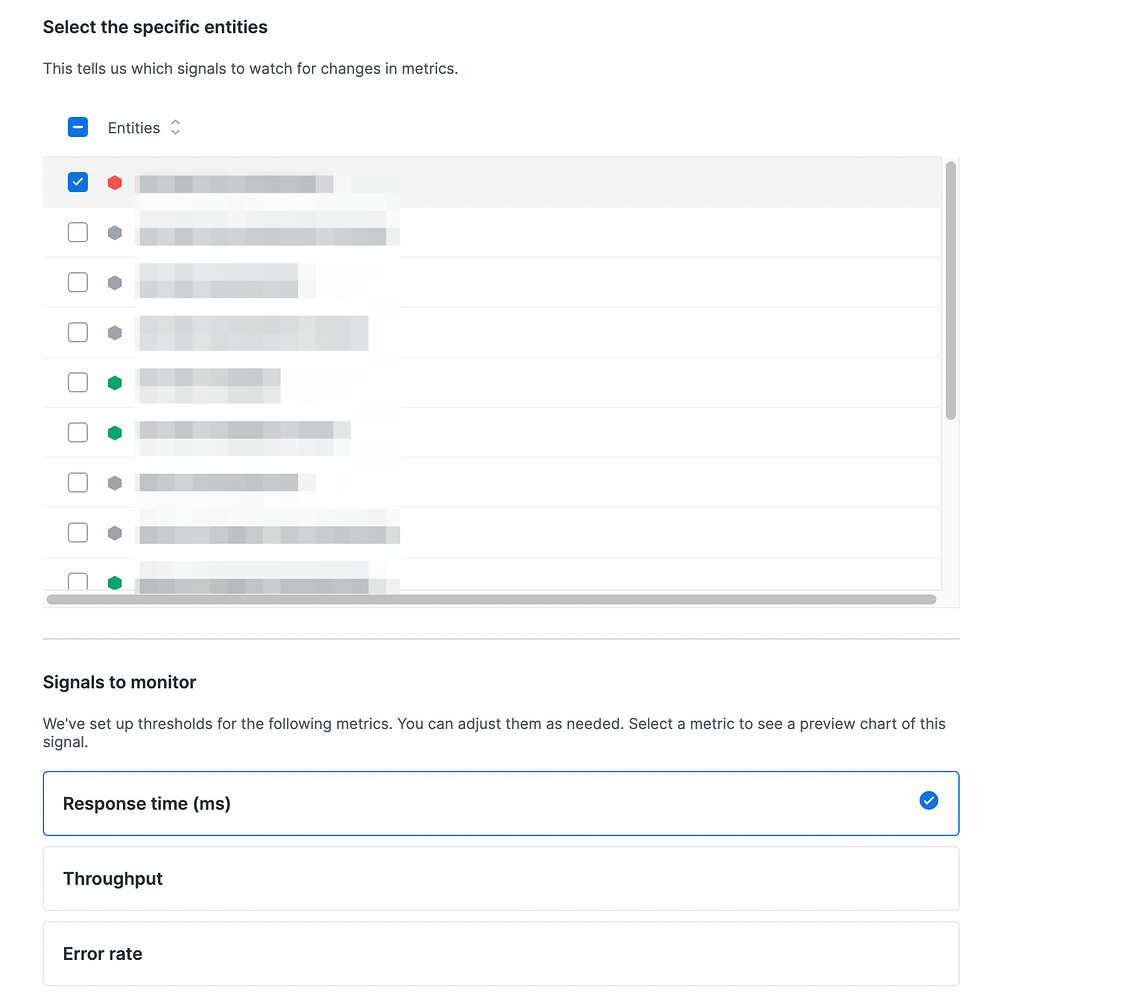Uncheck the checked first entity checkbox
Image resolution: width=1142 pixels, height=1000 pixels.
[x=78, y=182]
